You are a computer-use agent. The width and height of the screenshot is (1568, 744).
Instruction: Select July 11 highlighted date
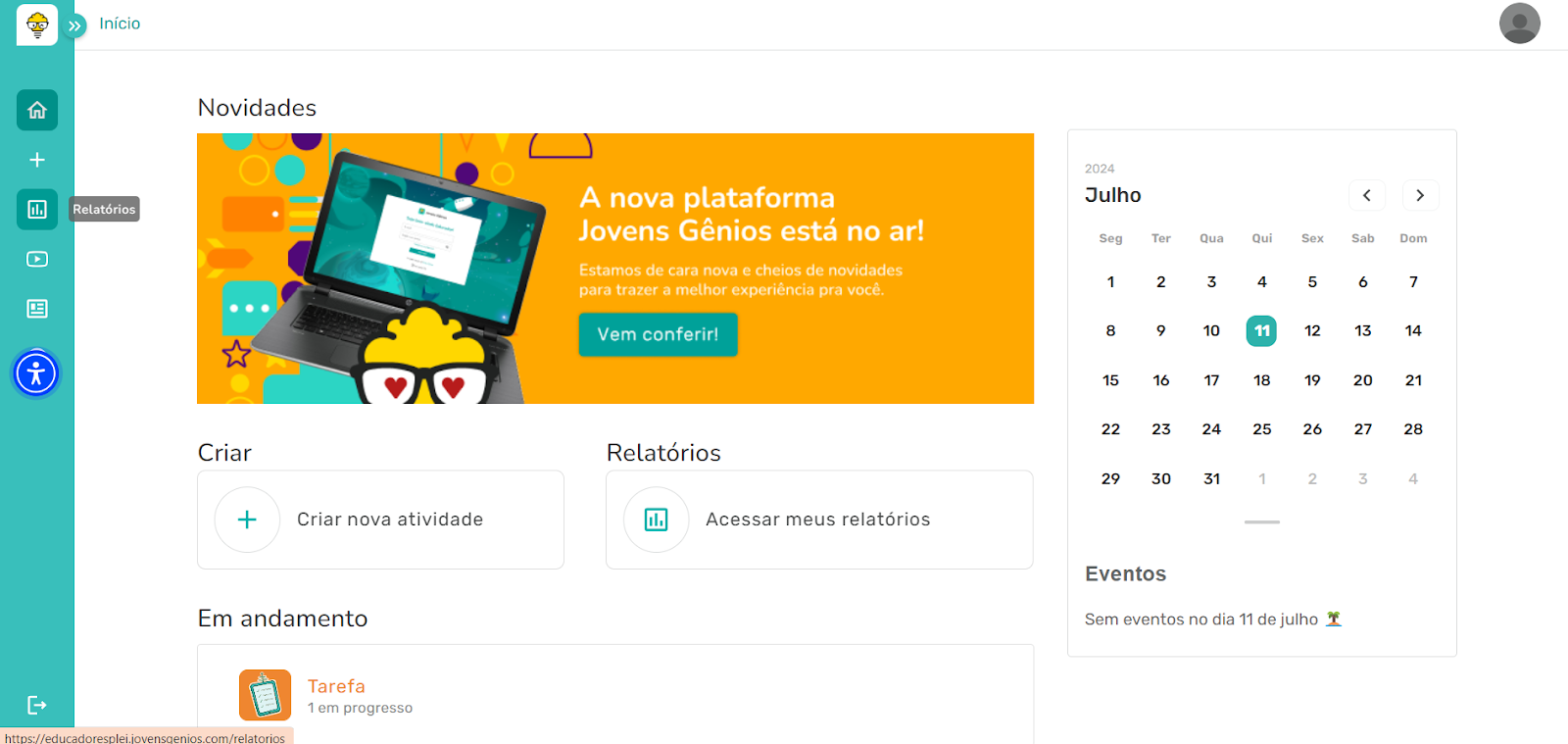(x=1261, y=331)
